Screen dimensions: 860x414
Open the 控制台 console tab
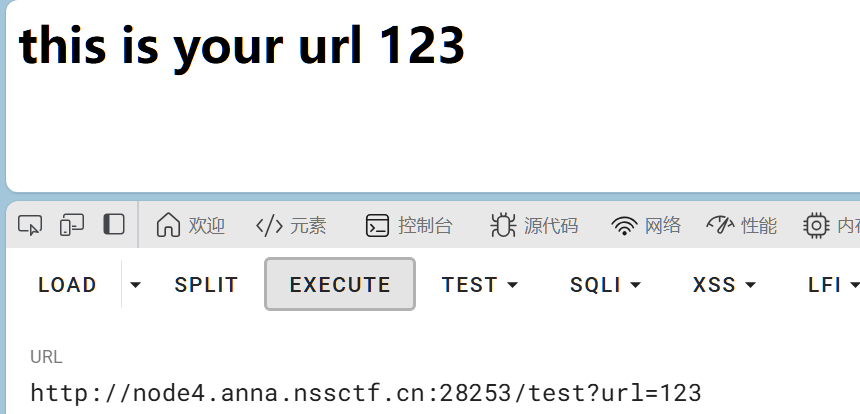click(x=409, y=225)
